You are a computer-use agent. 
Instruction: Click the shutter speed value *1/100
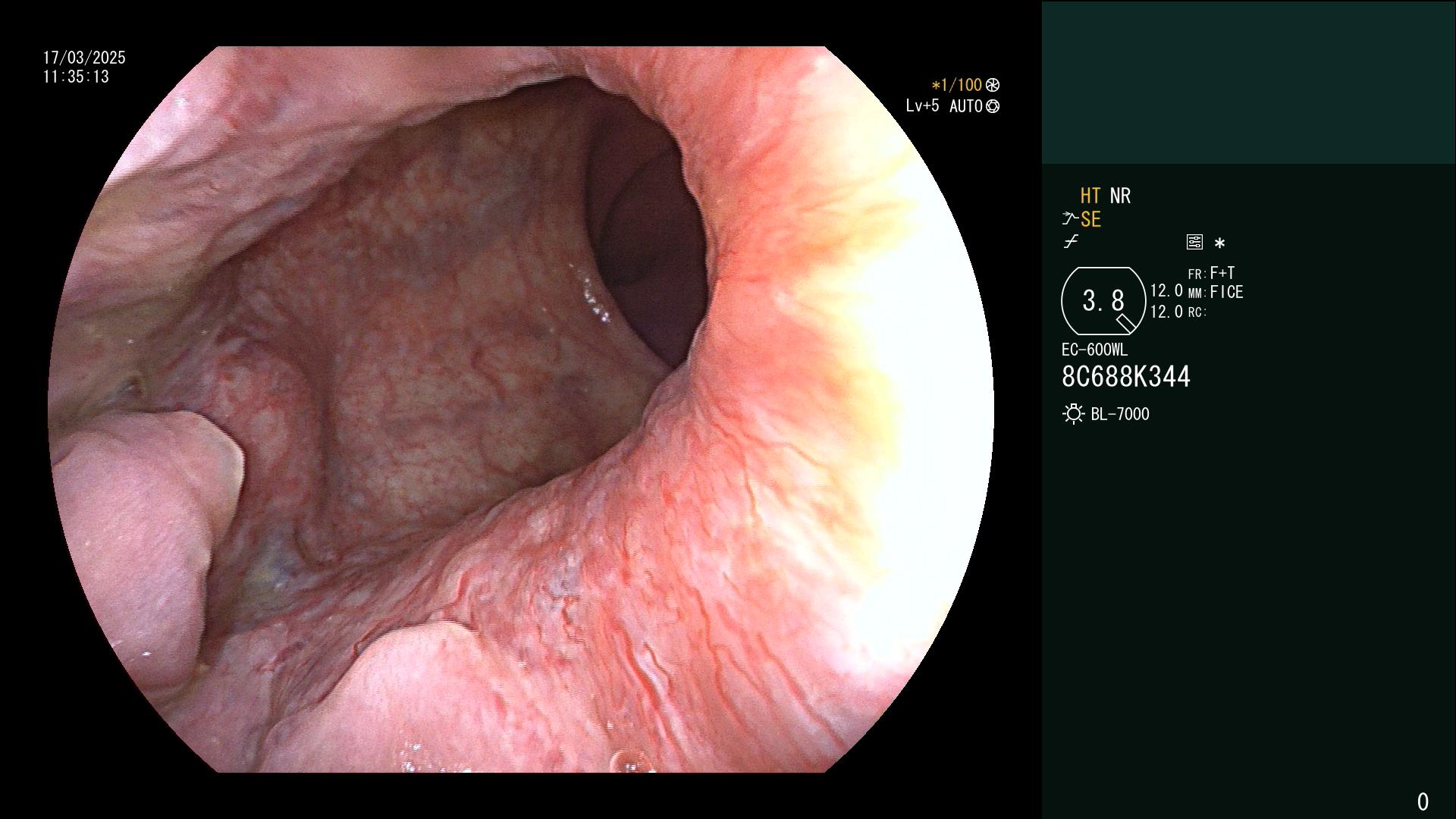(957, 85)
